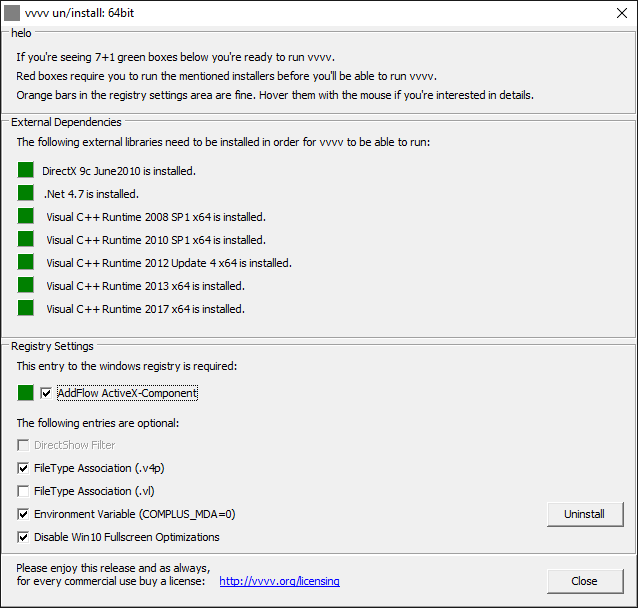Click the text 'DirectX 9c June2010 is installed.'
The image size is (638, 608).
click(119, 171)
